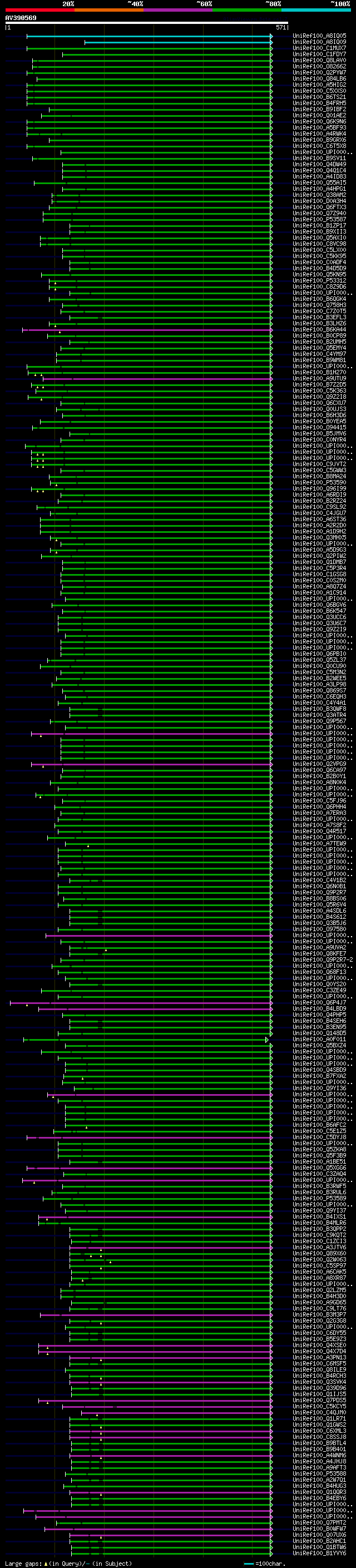Select hit UniRef100_Q1LR71
This screenshot has height=1568, width=356.
(319, 1419)
